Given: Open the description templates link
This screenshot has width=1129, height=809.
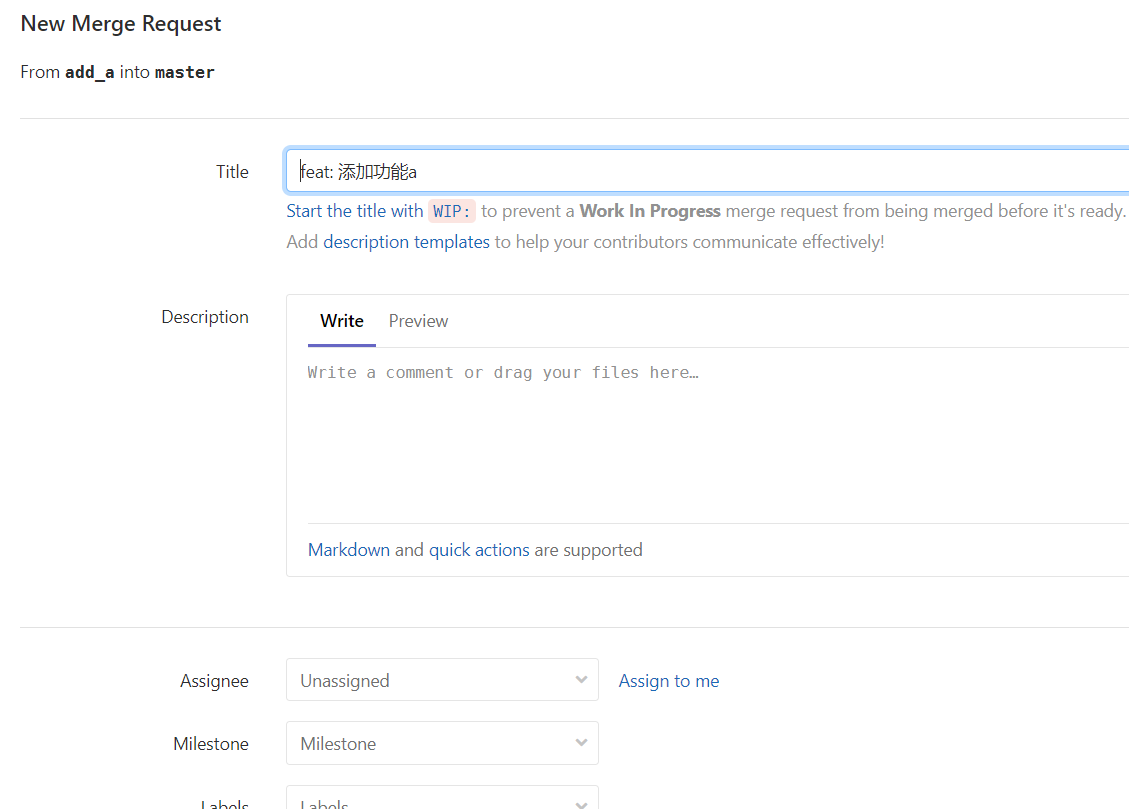Looking at the screenshot, I should (406, 242).
